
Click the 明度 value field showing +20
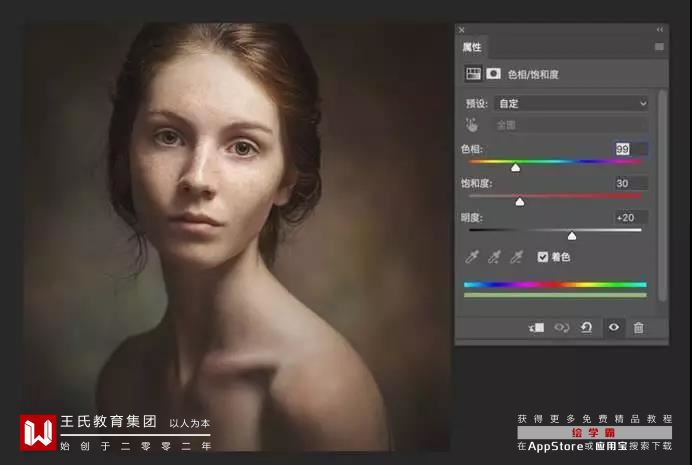tap(631, 218)
